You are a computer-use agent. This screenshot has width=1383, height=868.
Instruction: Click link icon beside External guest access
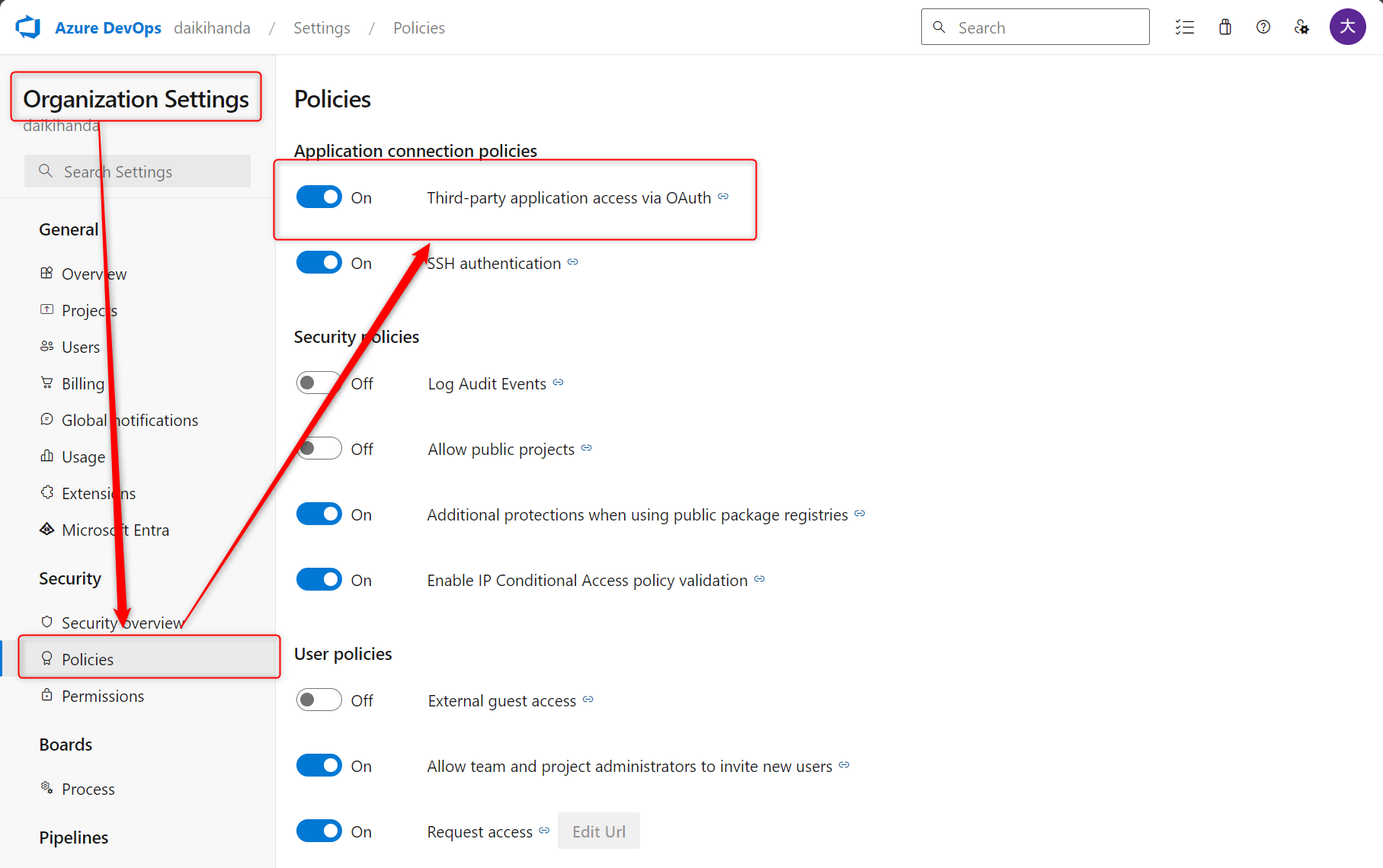click(x=588, y=700)
